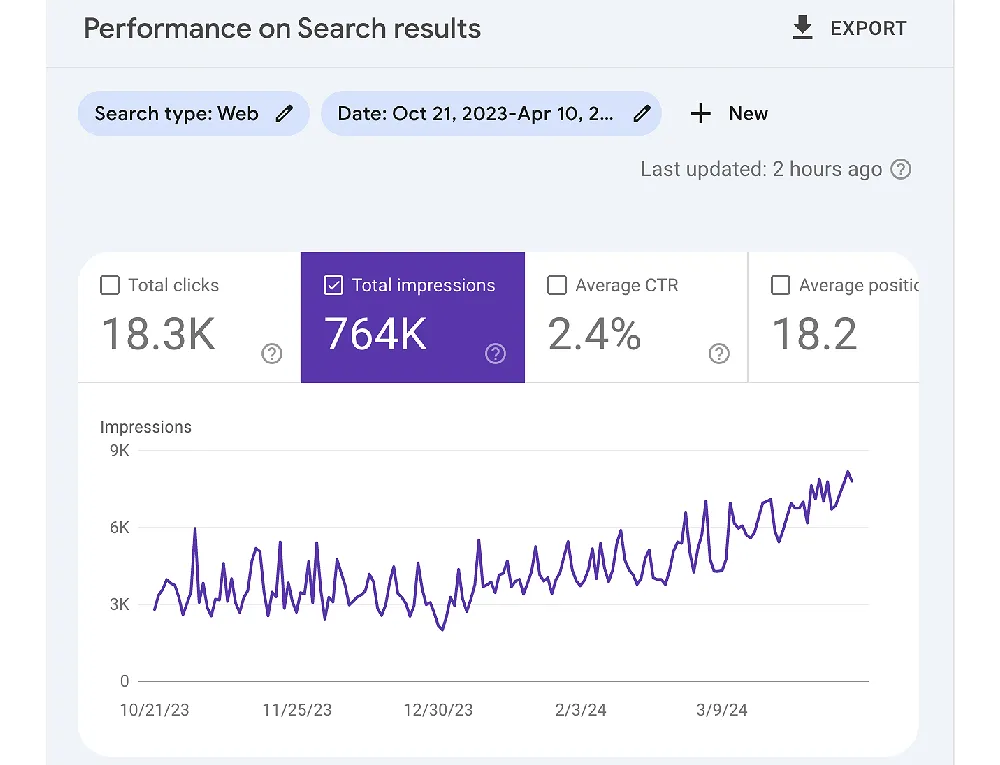Uncheck the Total impressions checkbox
1000x765 pixels.
pyautogui.click(x=334, y=286)
